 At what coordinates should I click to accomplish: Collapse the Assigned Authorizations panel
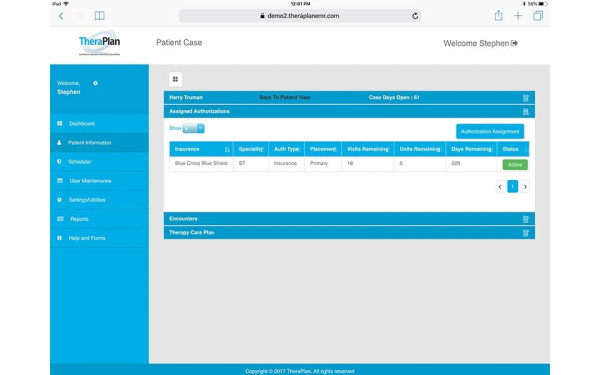pyautogui.click(x=526, y=112)
